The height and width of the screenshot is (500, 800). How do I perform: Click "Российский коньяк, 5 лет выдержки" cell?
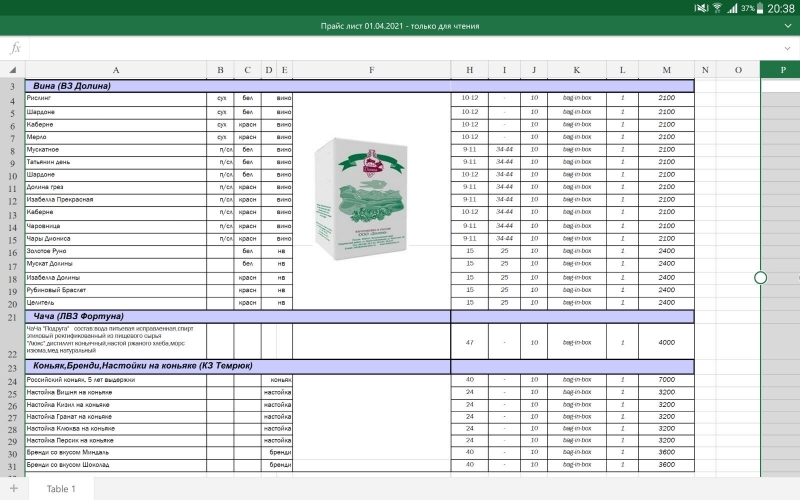pos(116,380)
